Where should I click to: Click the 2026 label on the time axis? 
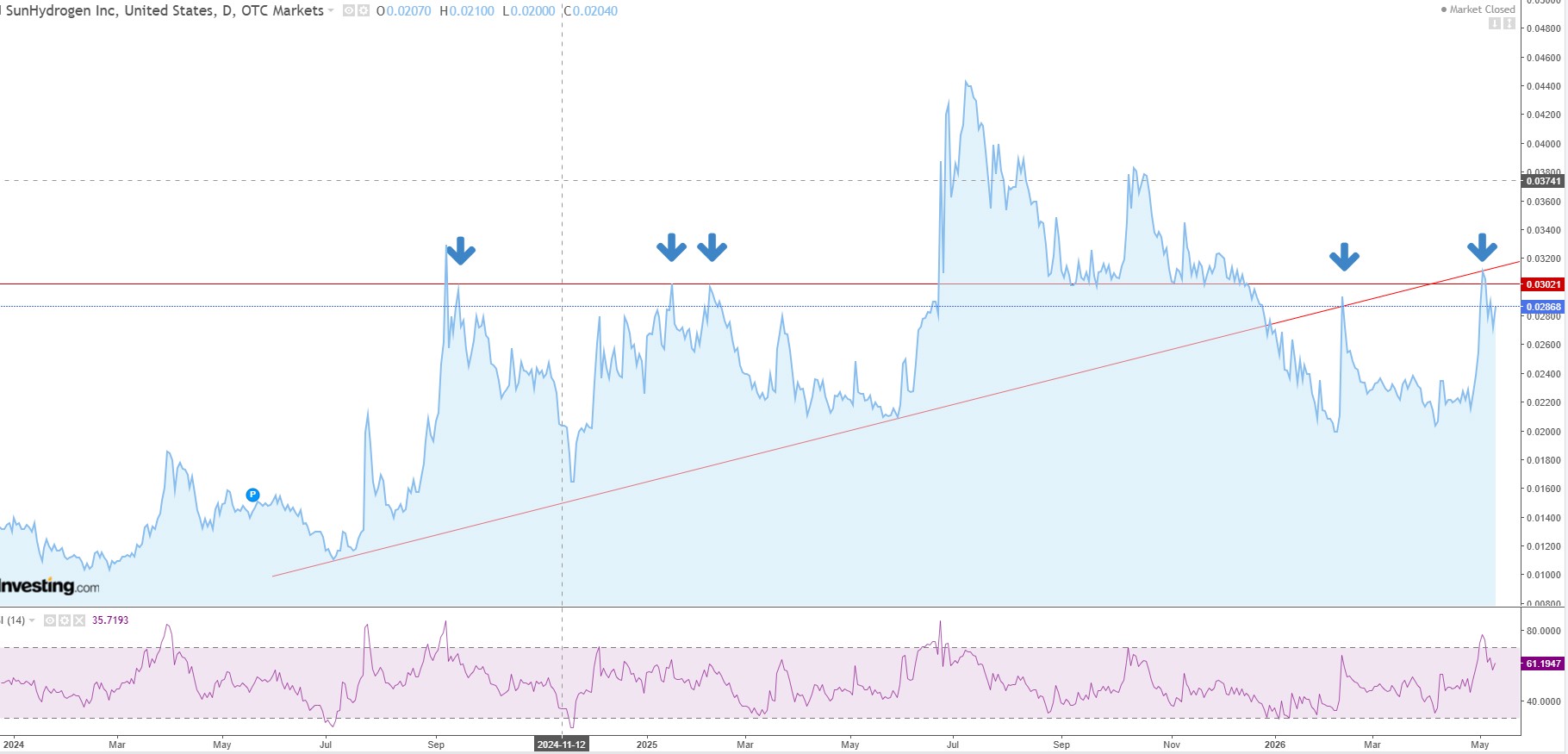[x=1275, y=745]
